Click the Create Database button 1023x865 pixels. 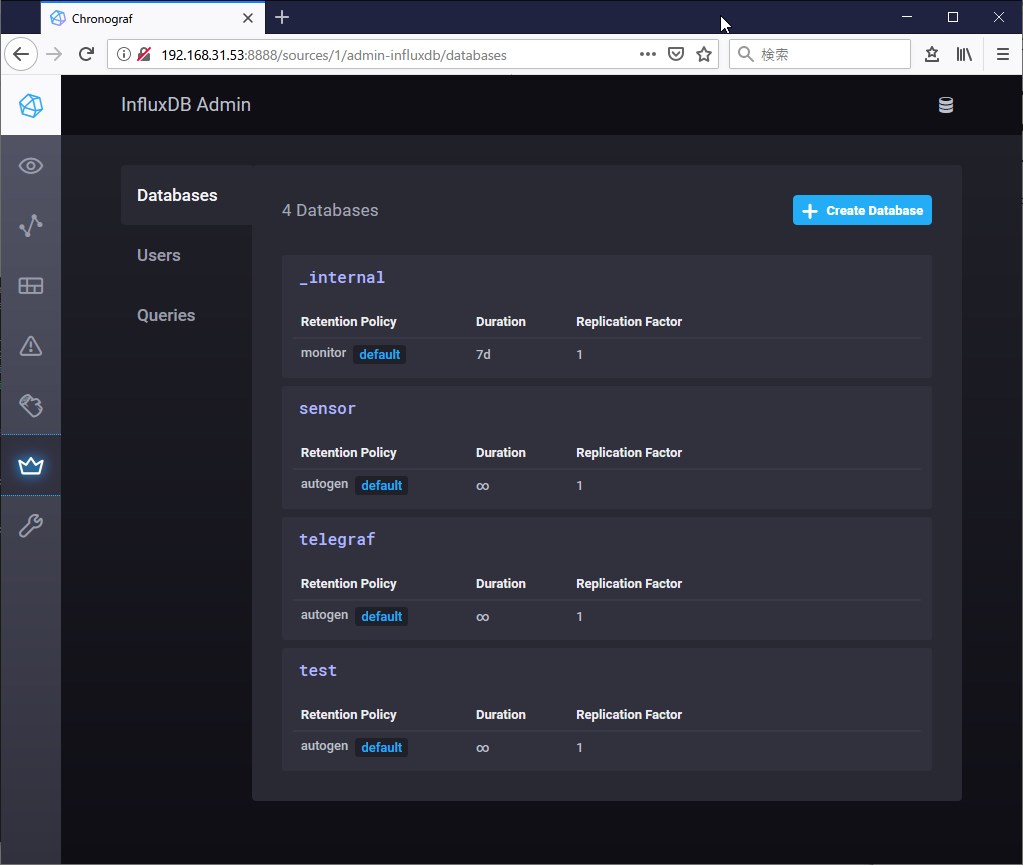862,210
